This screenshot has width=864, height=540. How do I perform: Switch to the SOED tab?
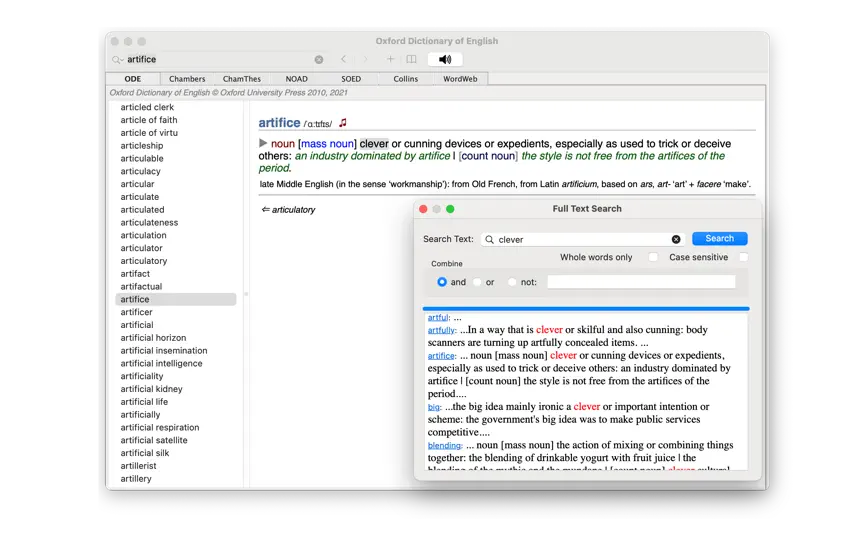pyautogui.click(x=351, y=79)
